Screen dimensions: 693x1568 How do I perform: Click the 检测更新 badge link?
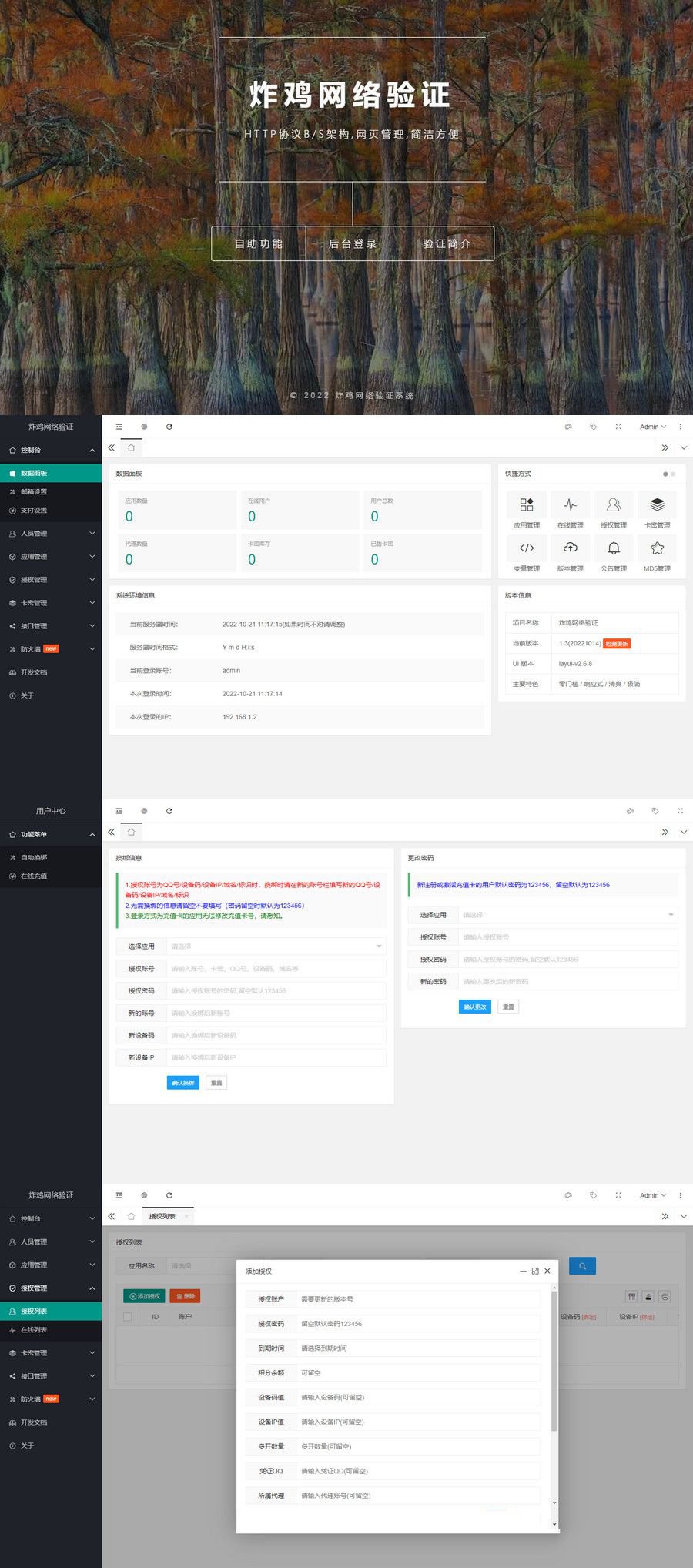[x=617, y=643]
